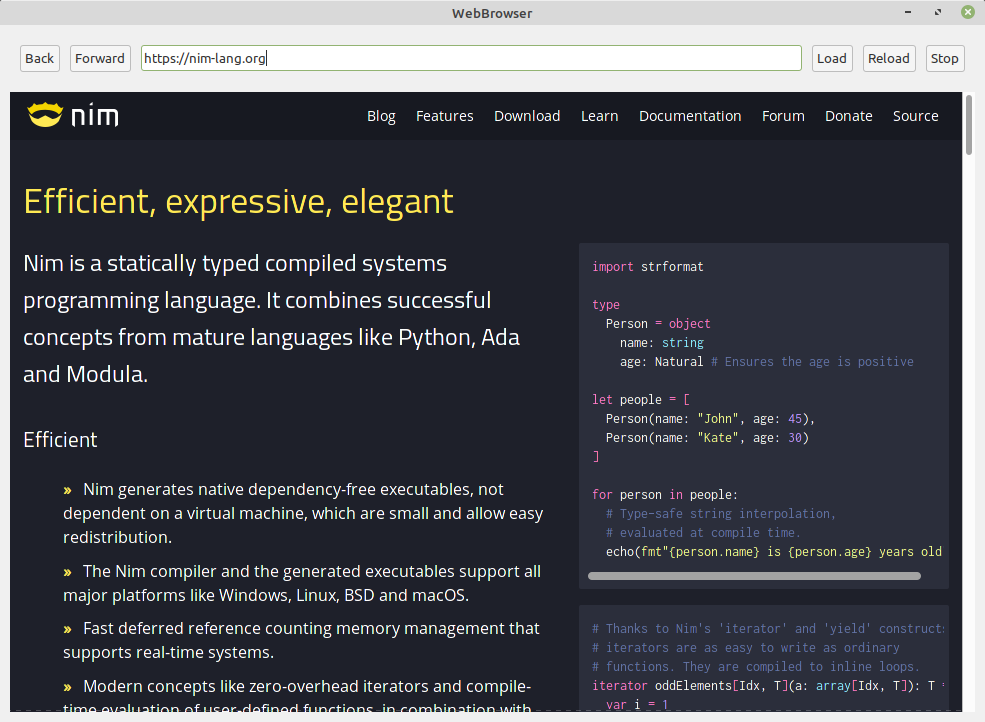Click the 'iterator oddElements' code line
This screenshot has height=722, width=985.
coord(768,686)
